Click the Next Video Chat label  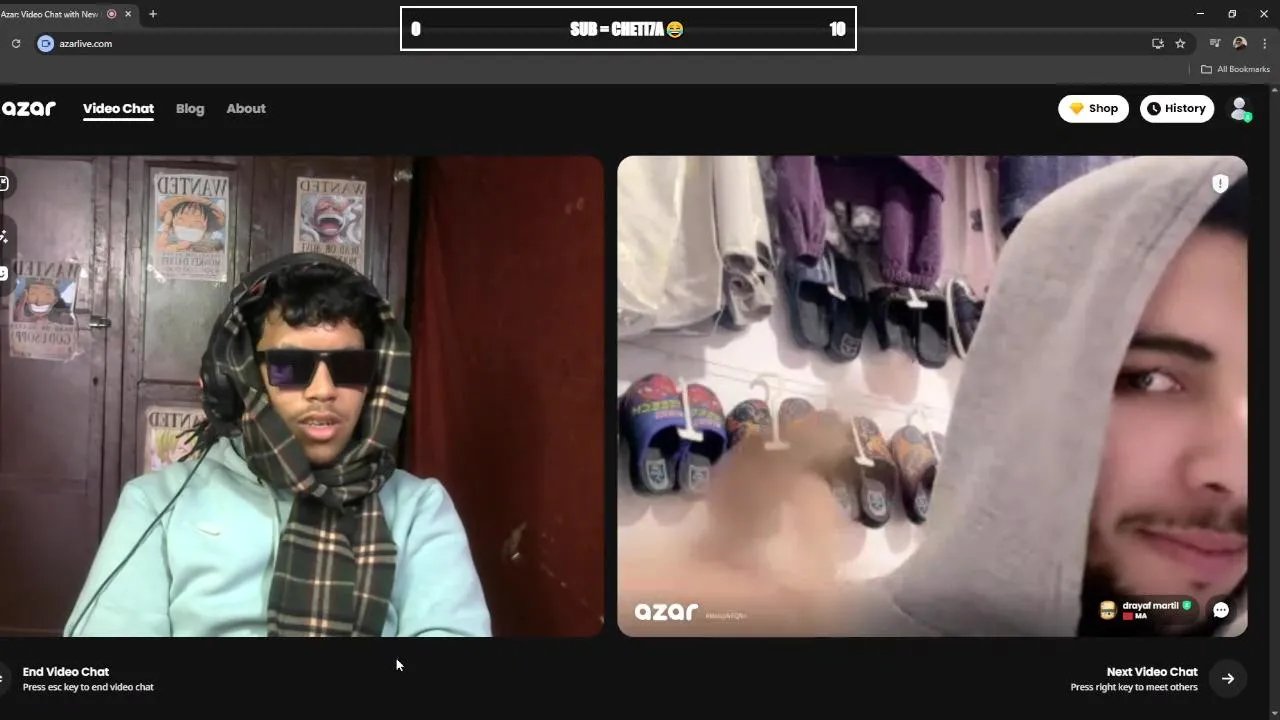click(1152, 672)
